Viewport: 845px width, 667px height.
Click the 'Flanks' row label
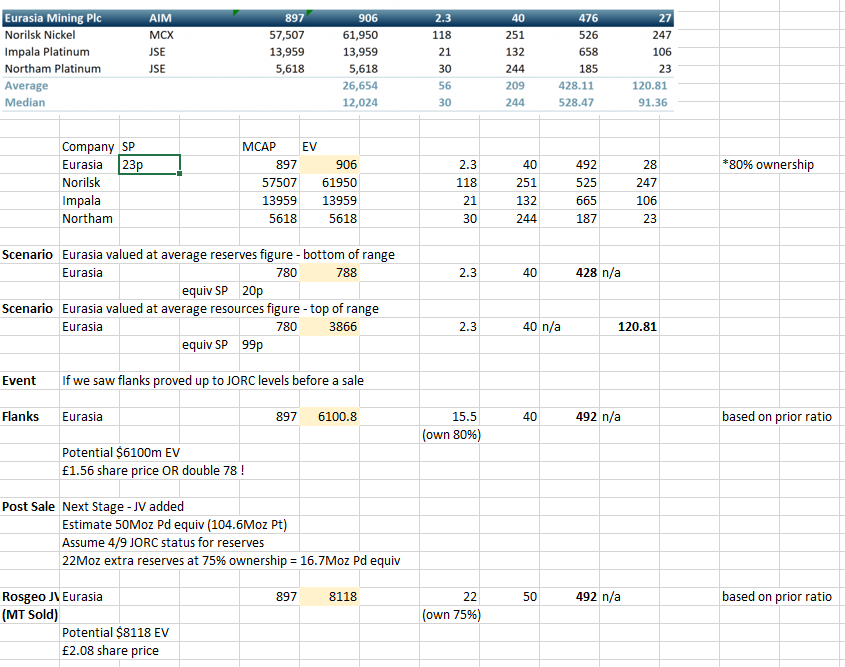(20, 416)
